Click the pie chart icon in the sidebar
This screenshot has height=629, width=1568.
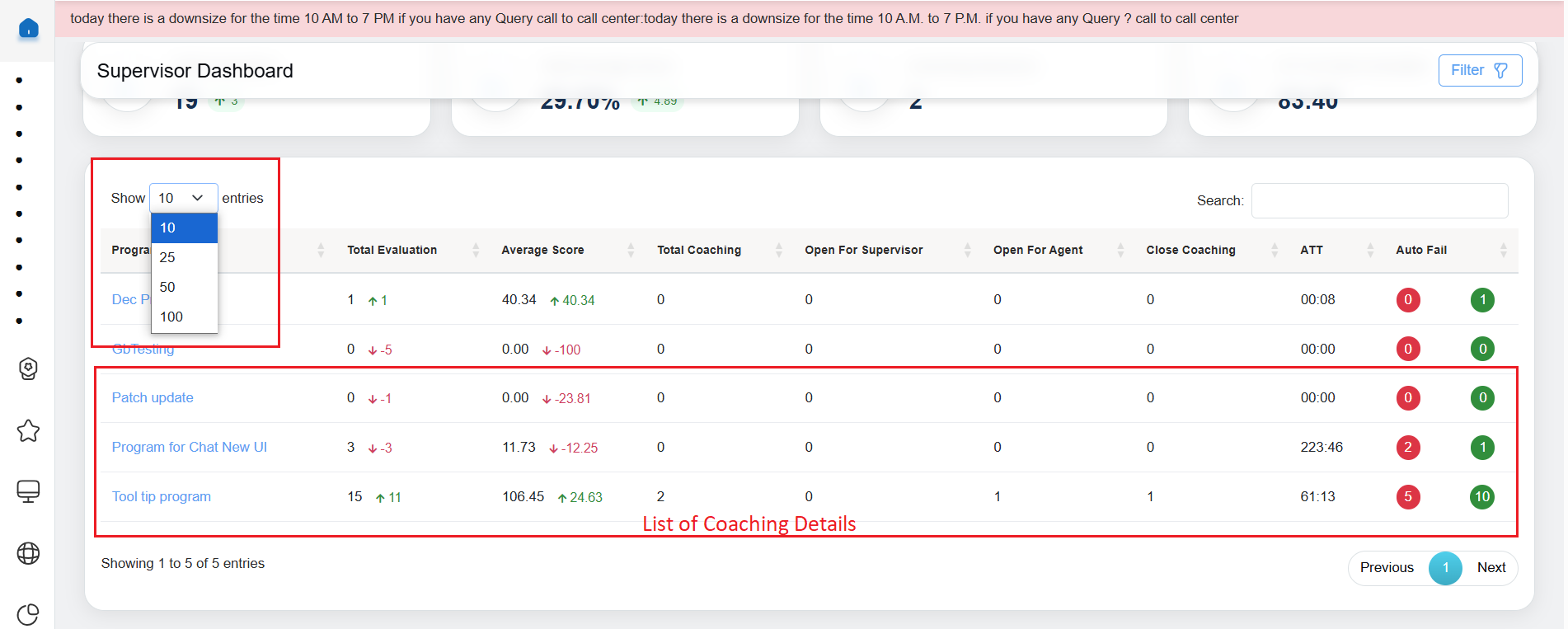pyautogui.click(x=28, y=614)
